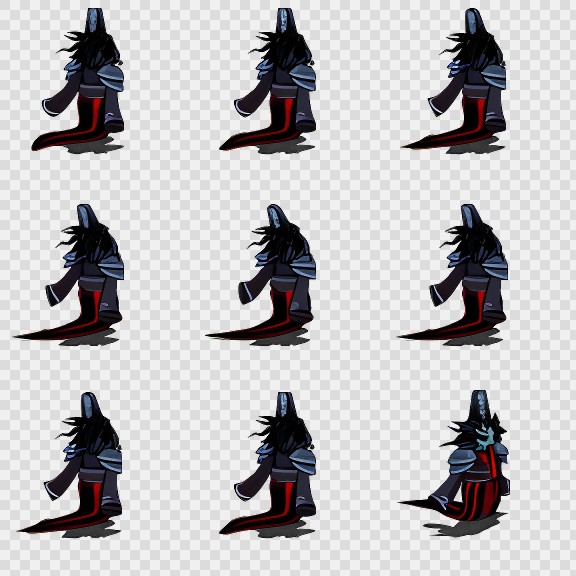Select the first sprite frame in middle row

[69, 275]
